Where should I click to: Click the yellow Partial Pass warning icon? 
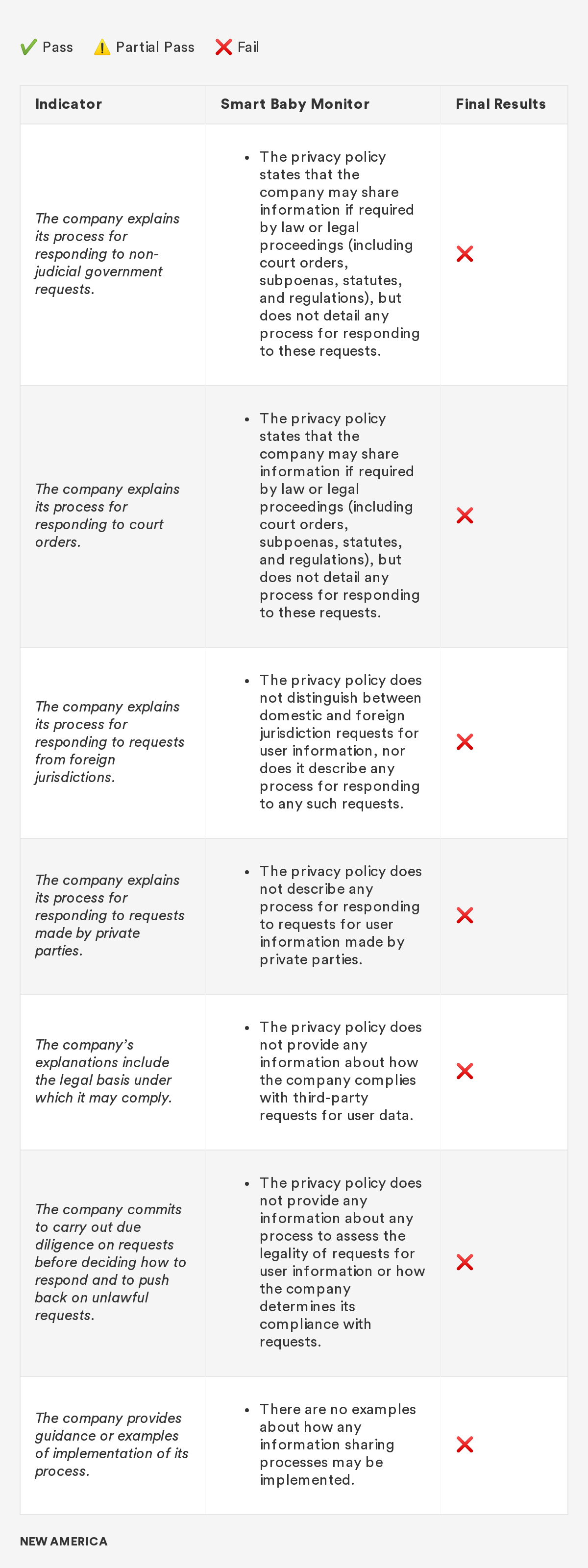[x=101, y=48]
